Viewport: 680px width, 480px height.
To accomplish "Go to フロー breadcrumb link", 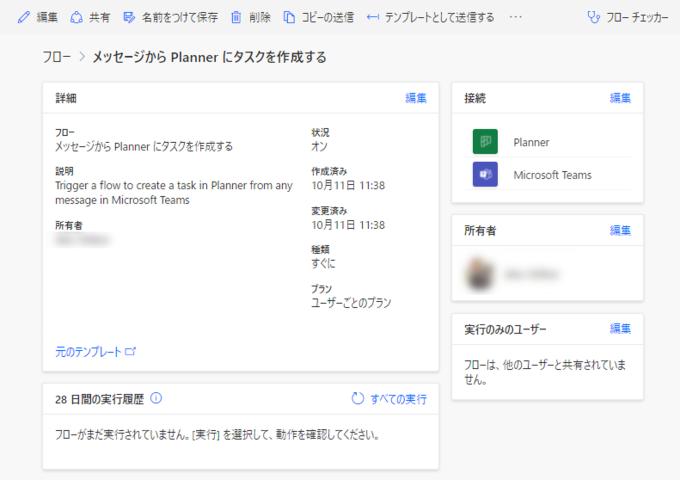I will coord(56,57).
